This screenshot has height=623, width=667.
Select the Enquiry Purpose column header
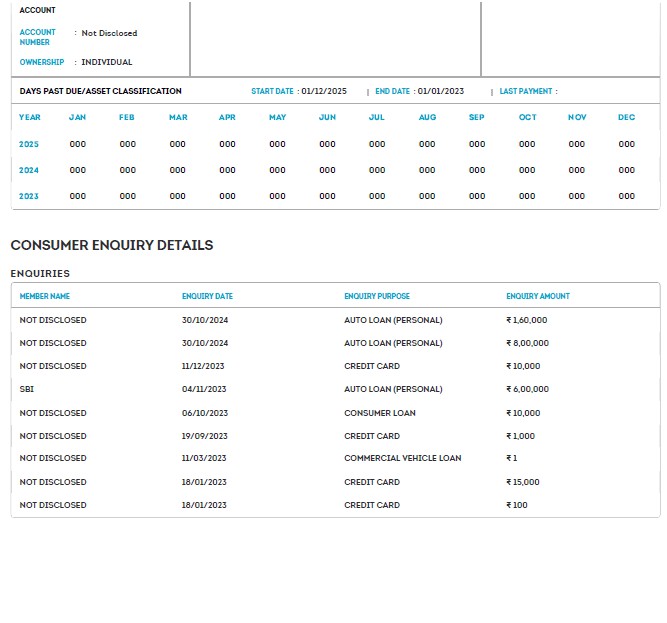tap(377, 296)
